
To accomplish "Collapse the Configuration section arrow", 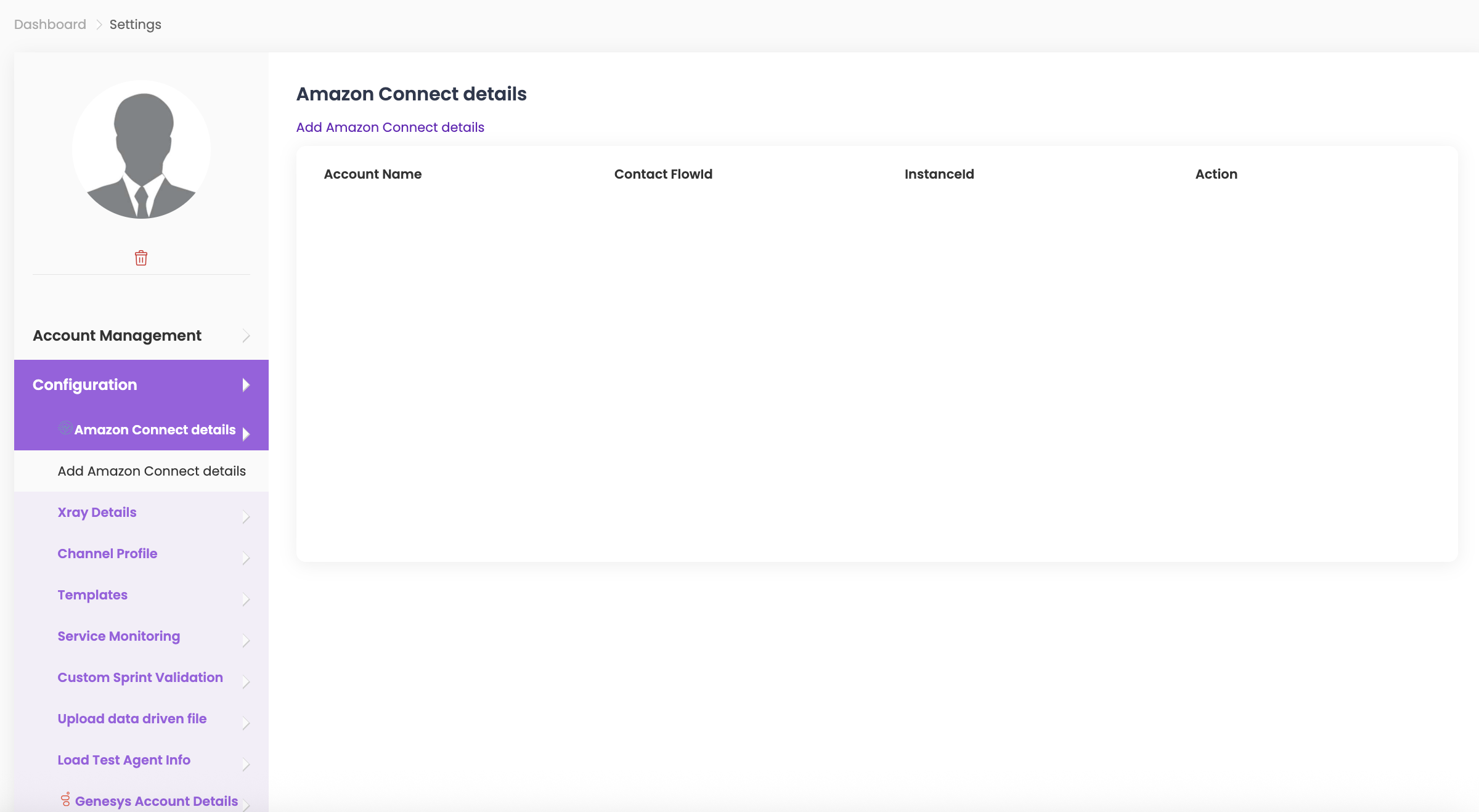I will [246, 385].
